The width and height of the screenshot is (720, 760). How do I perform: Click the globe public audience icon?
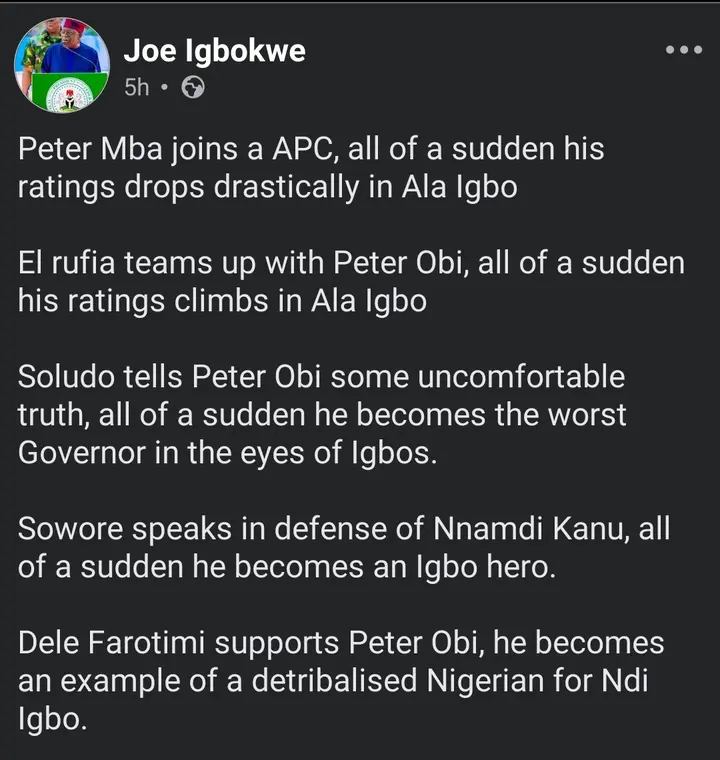tap(193, 88)
